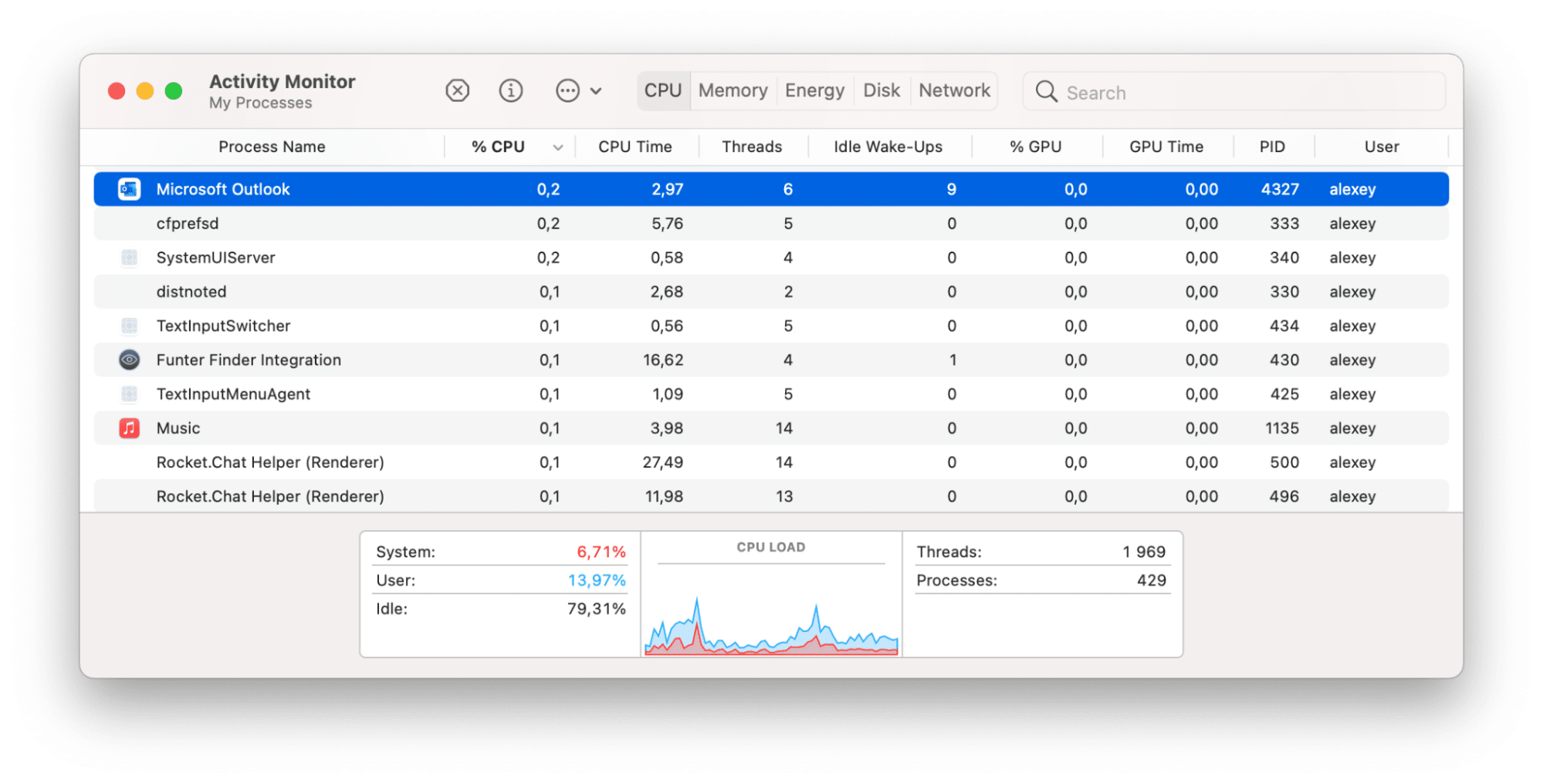Click the Processes count 429
Viewport: 1543px width, 784px height.
[x=1151, y=580]
